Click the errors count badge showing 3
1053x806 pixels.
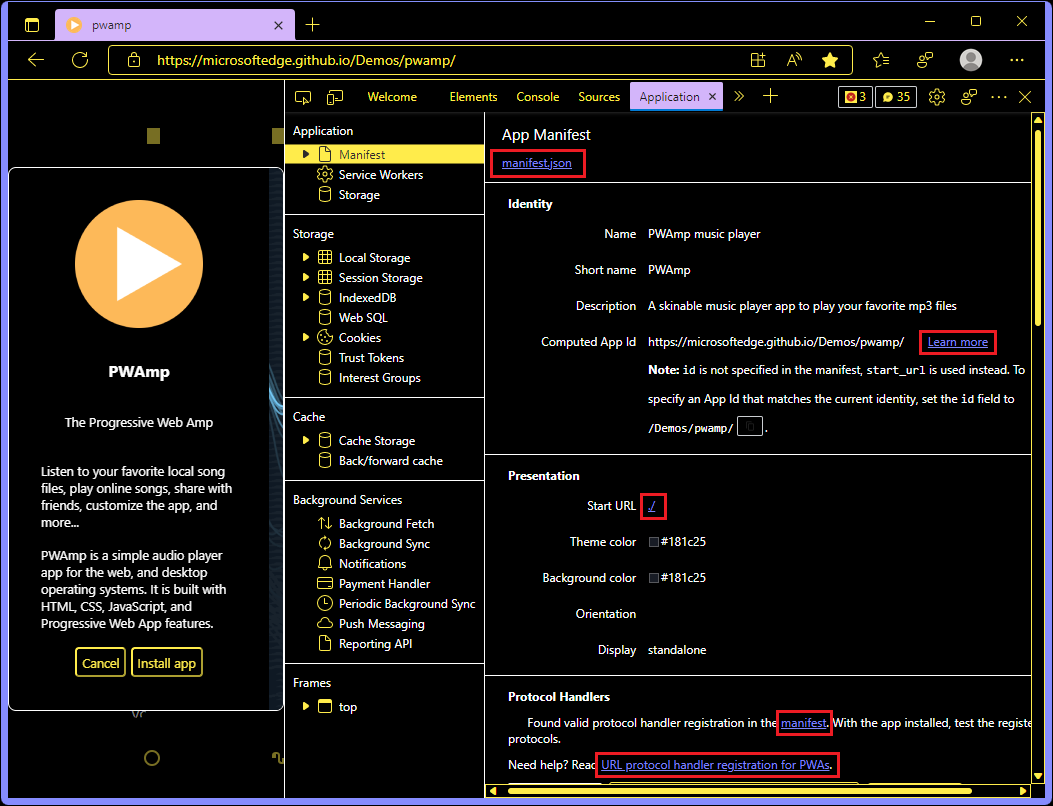point(855,97)
